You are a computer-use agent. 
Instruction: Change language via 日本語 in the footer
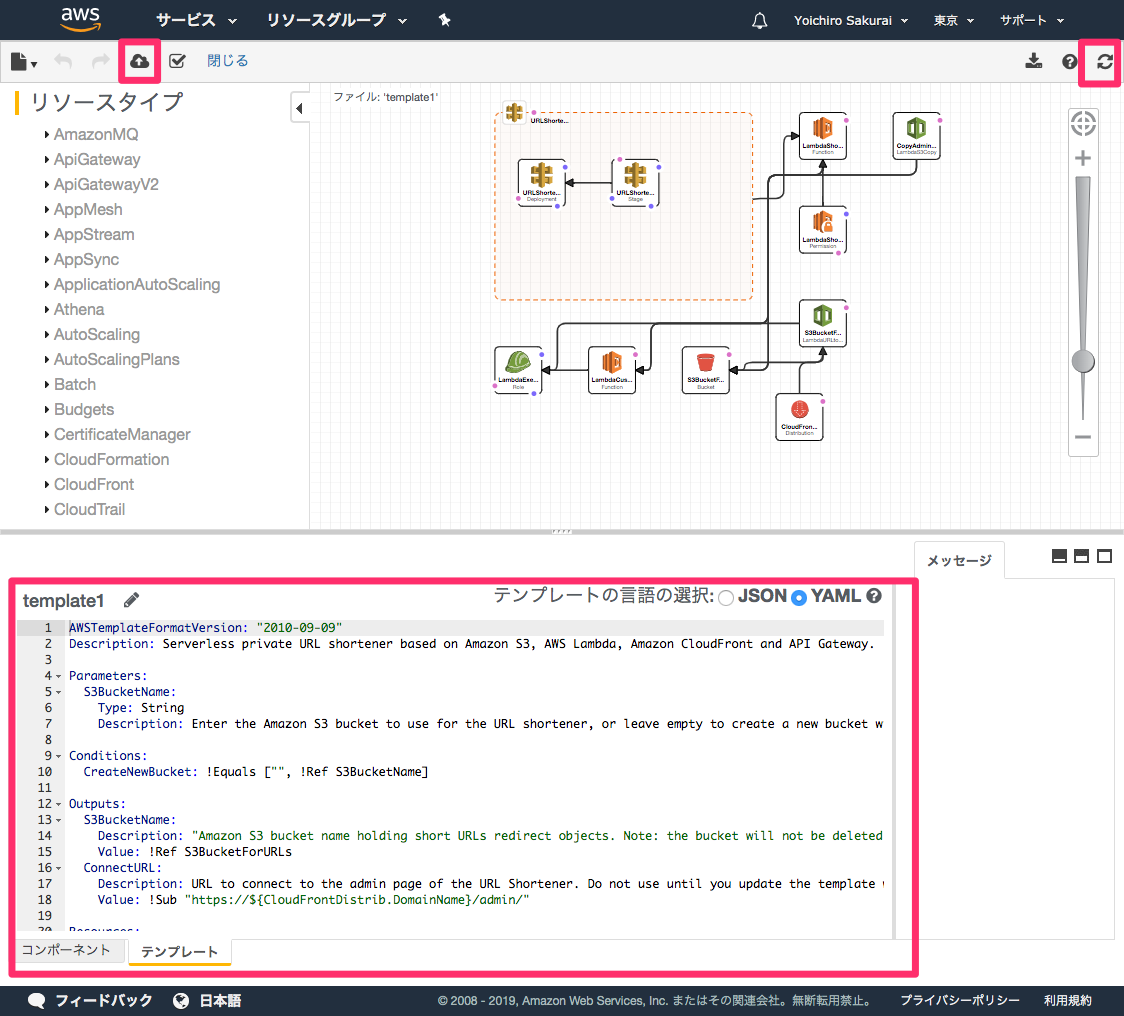pyautogui.click(x=207, y=1000)
